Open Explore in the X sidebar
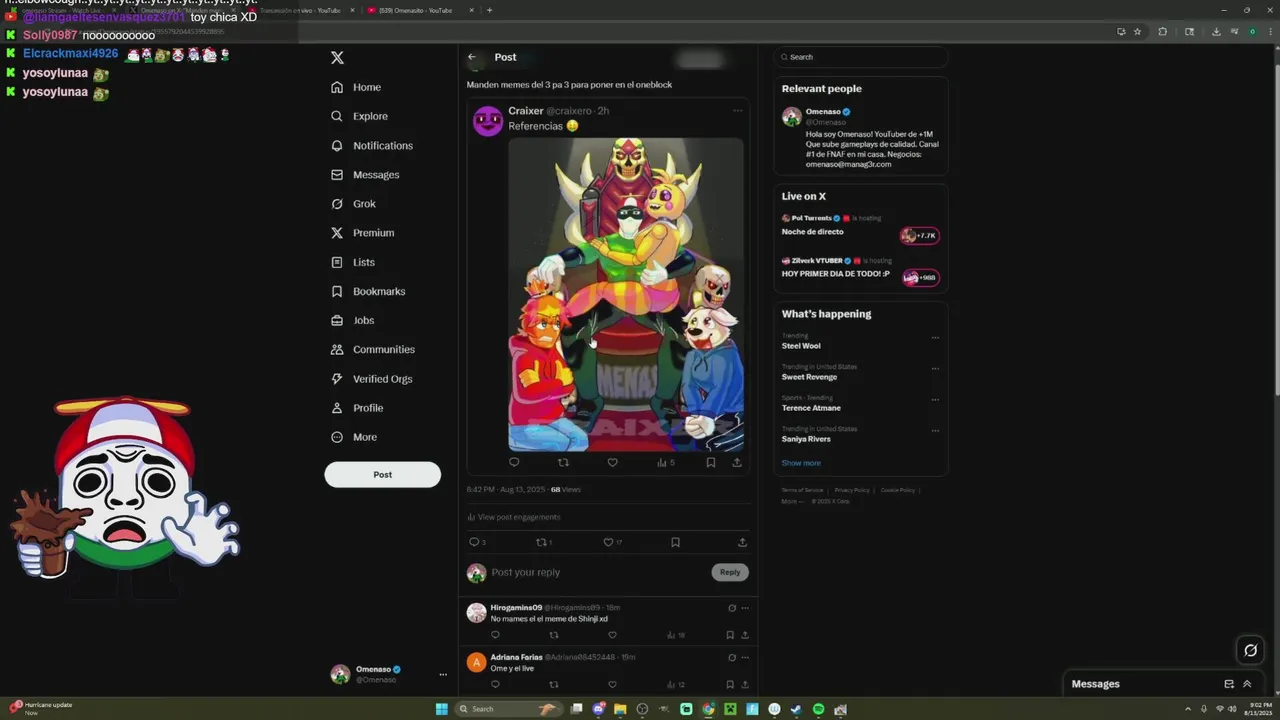The height and width of the screenshot is (720, 1280). [359, 116]
